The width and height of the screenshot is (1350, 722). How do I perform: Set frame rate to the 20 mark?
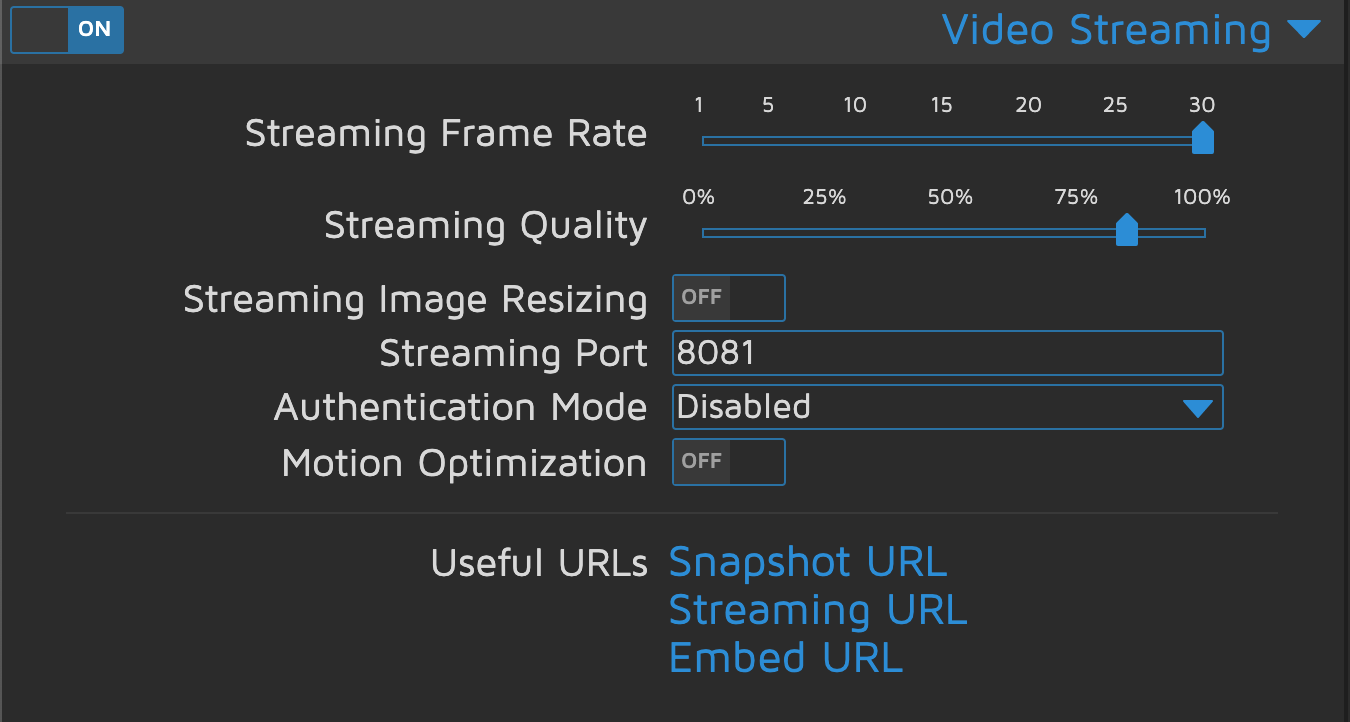[x=1028, y=141]
